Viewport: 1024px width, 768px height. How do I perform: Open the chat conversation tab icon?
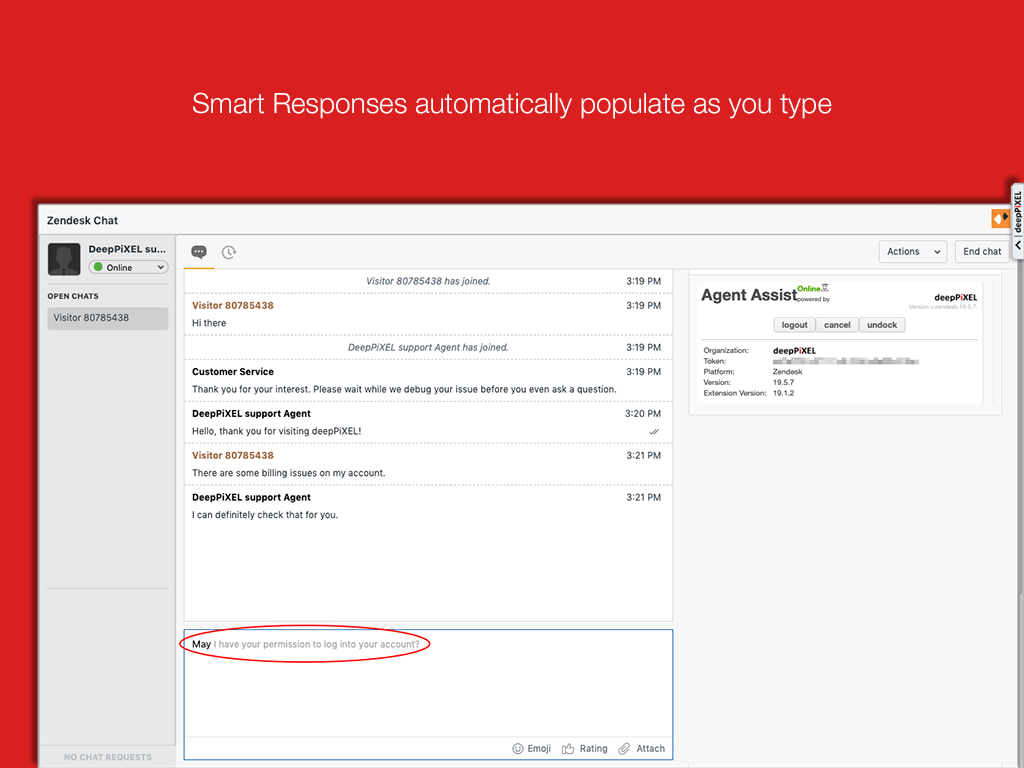click(199, 252)
